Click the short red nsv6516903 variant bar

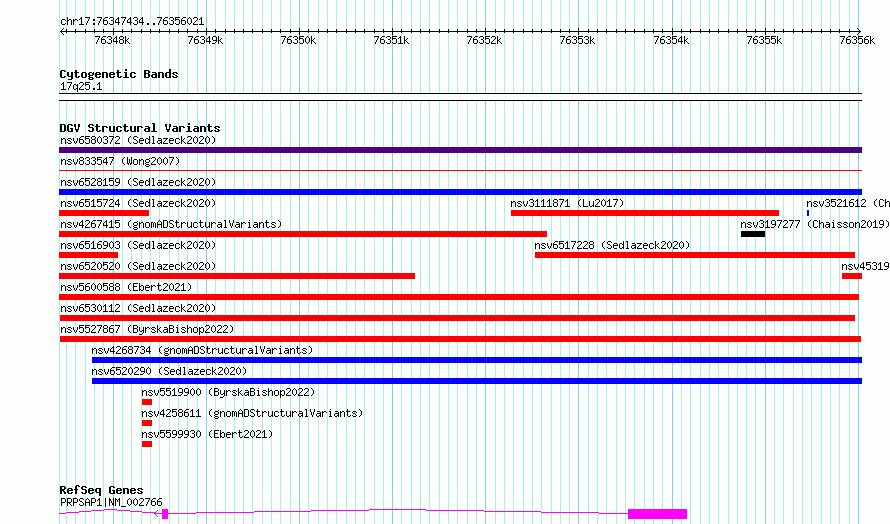(x=89, y=255)
